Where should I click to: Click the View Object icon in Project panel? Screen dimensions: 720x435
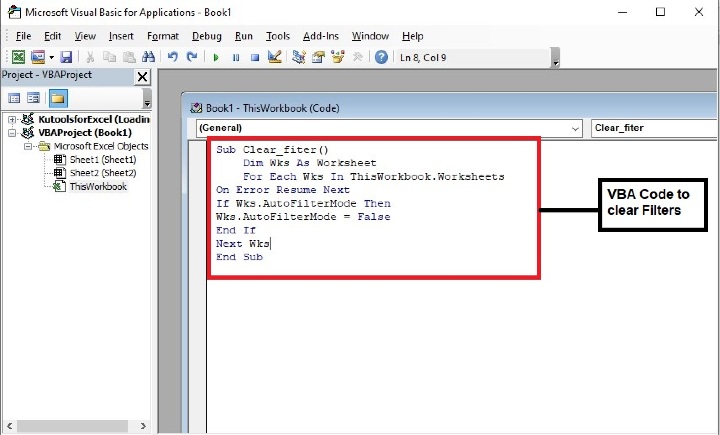33,98
